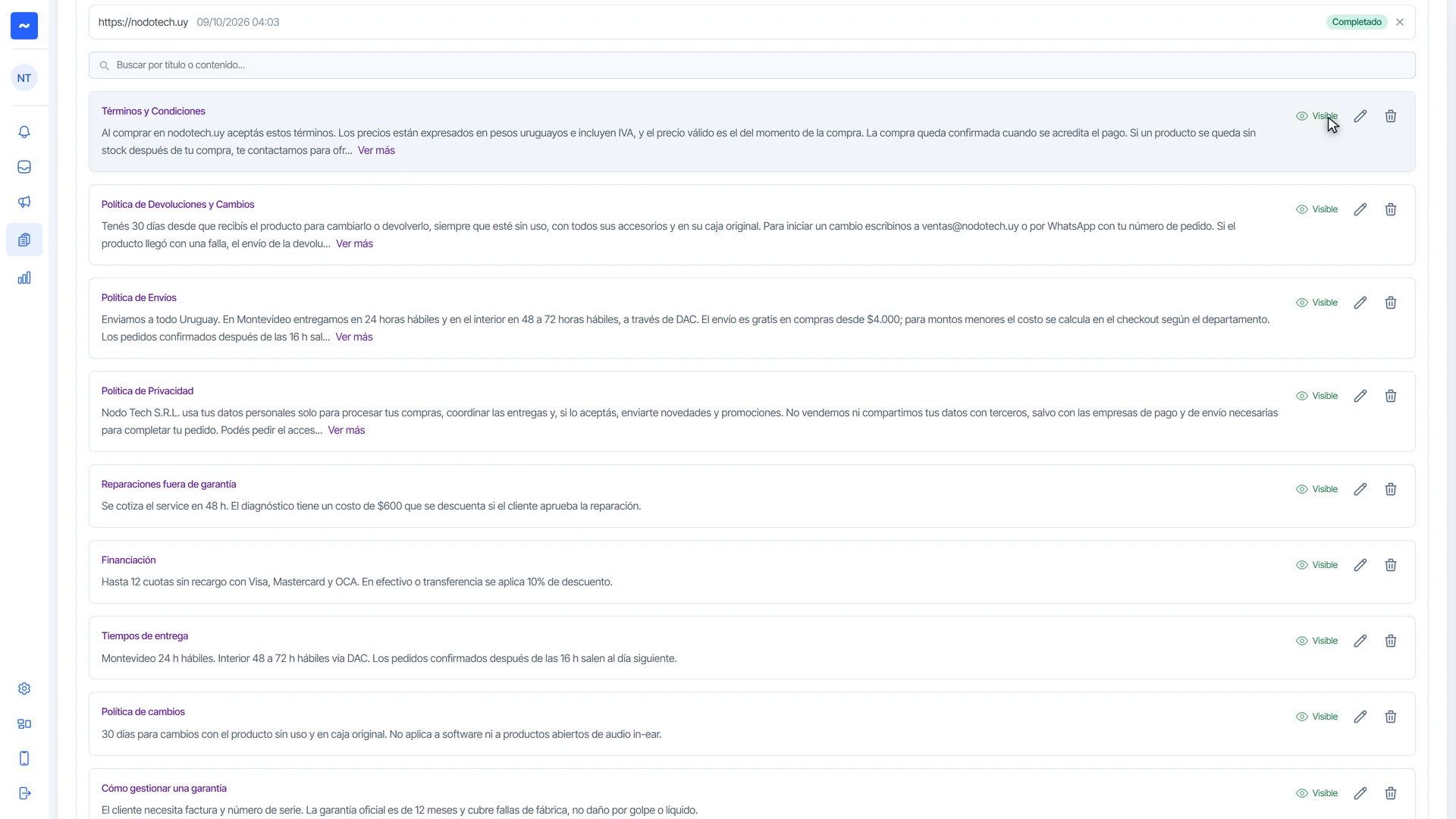Edit the Política de Privacidad entry
Screen dimensions: 1456x819
coord(1360,396)
